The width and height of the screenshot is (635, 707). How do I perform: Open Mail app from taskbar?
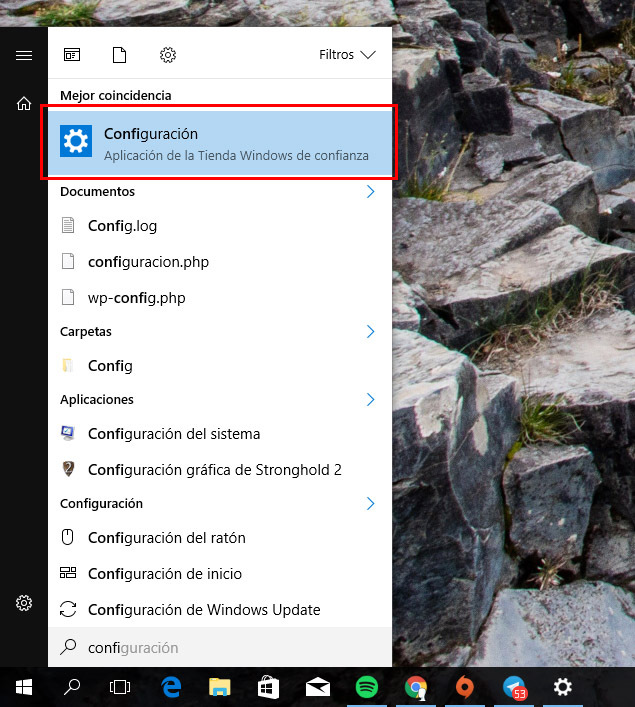[318, 687]
